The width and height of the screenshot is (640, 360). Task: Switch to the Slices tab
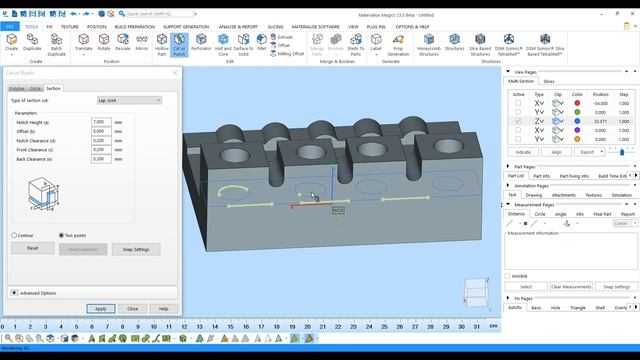[x=549, y=82]
